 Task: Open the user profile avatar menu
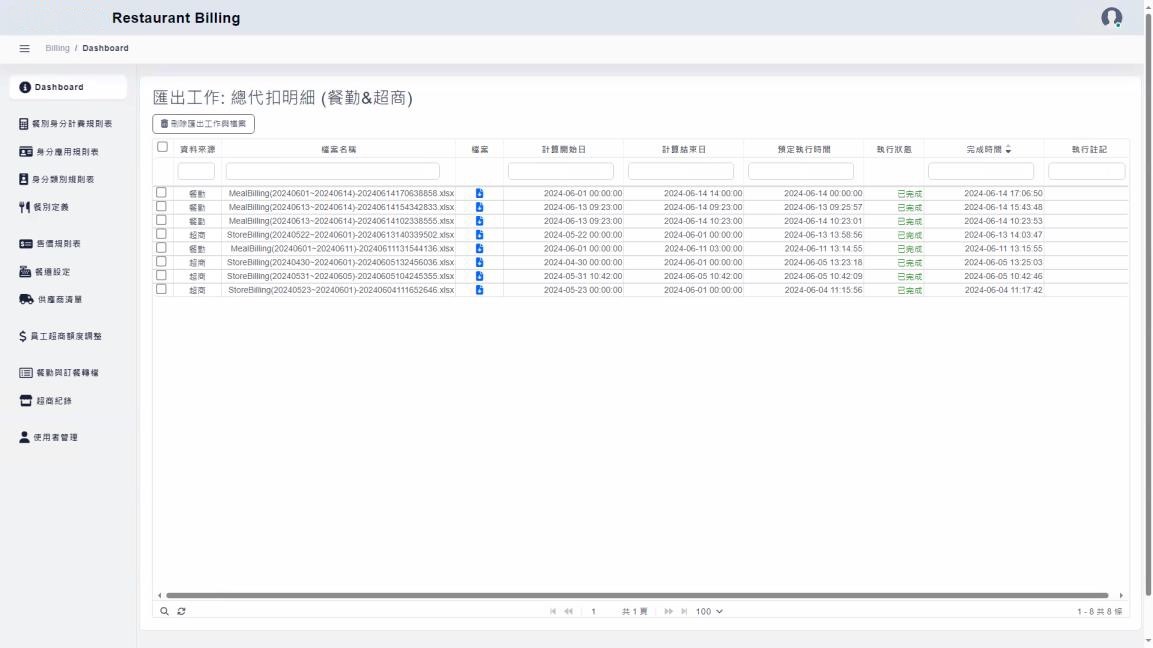point(1111,18)
